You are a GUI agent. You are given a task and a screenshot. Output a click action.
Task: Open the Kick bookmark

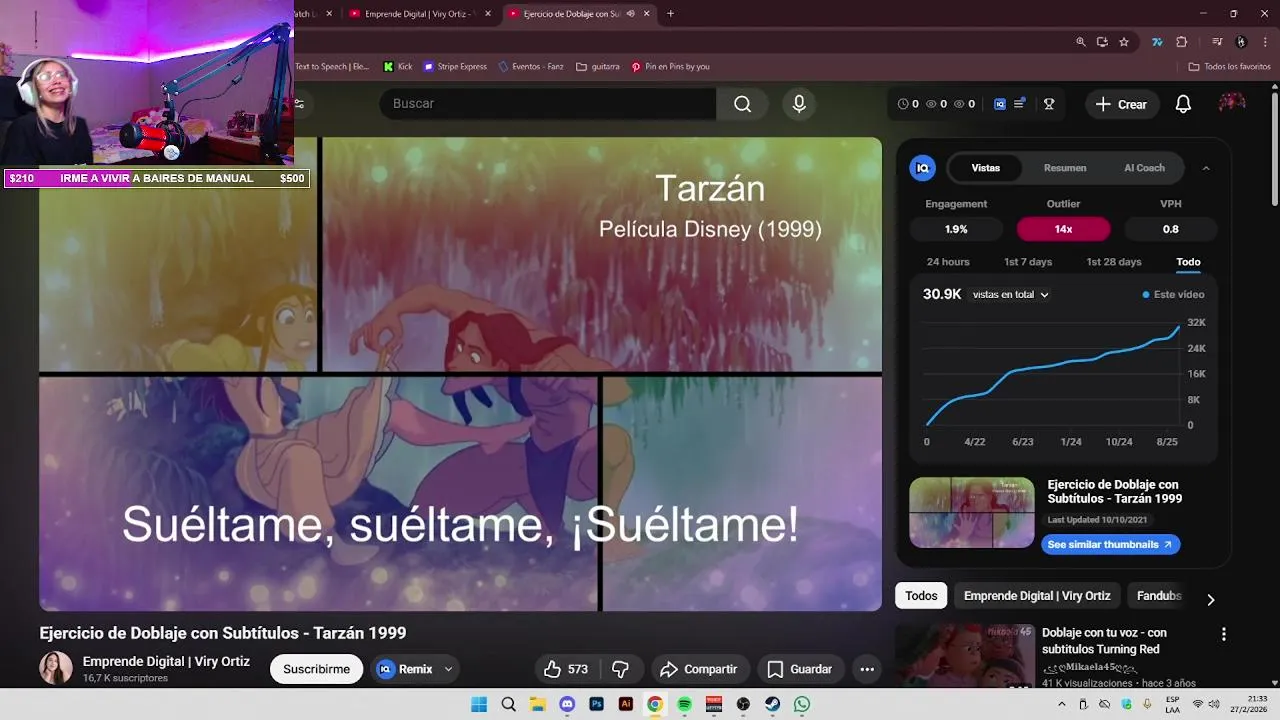click(398, 67)
